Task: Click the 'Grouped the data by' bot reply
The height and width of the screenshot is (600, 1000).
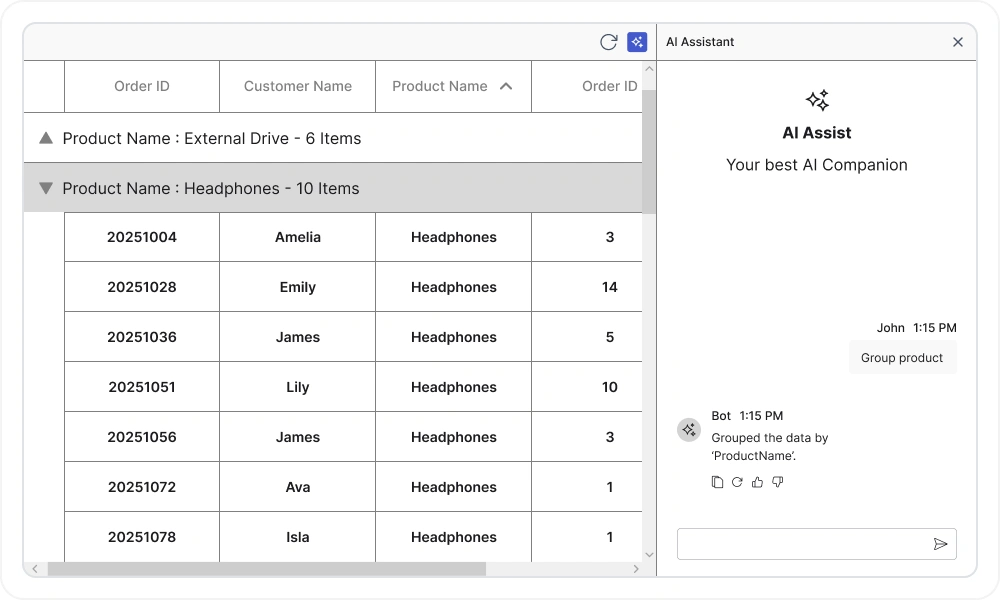Action: (770, 446)
